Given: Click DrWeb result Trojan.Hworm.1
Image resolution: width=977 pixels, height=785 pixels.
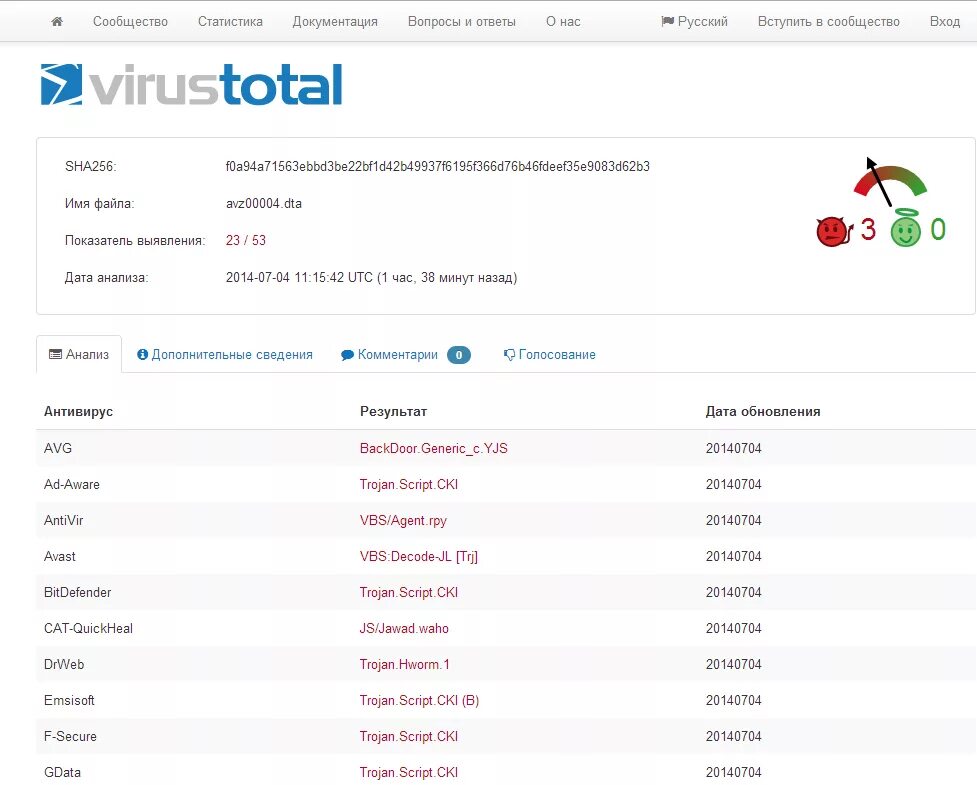Looking at the screenshot, I should point(404,664).
